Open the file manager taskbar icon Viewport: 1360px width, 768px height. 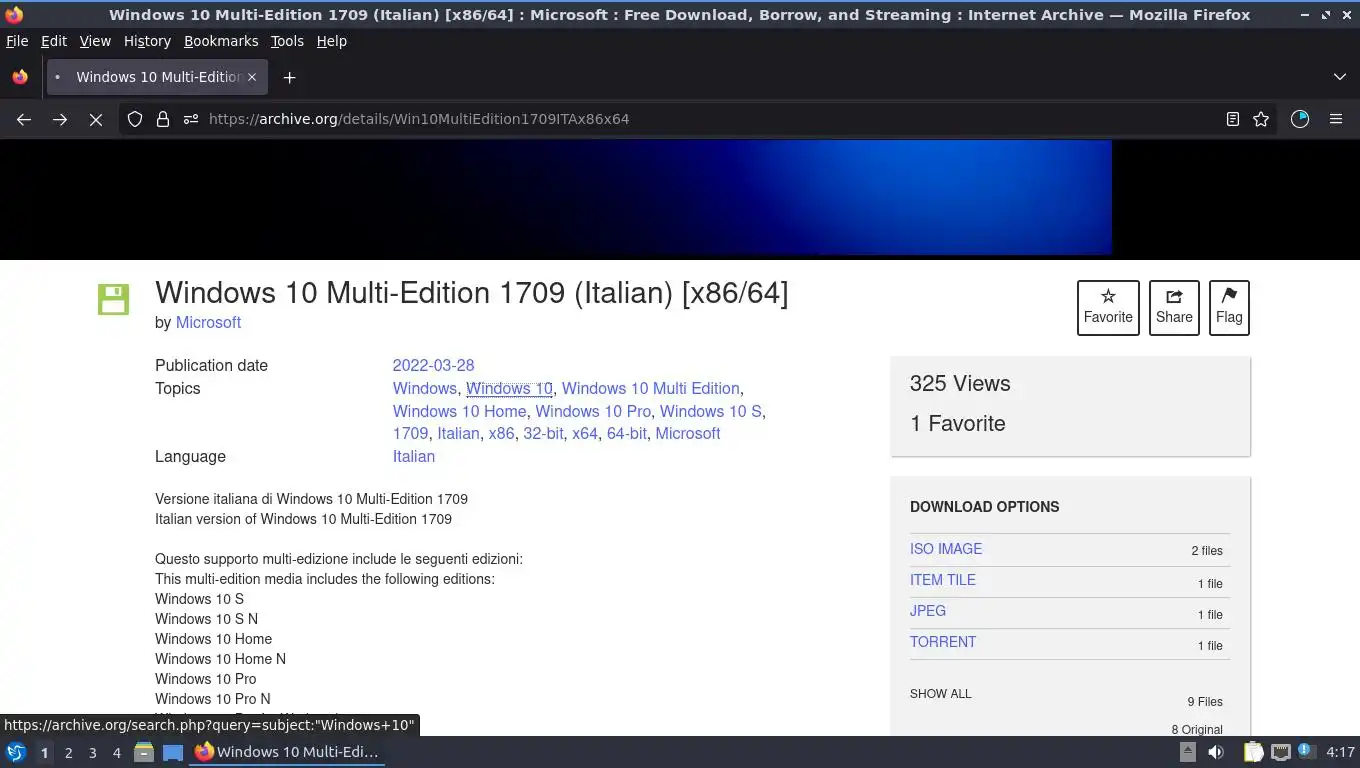144,752
